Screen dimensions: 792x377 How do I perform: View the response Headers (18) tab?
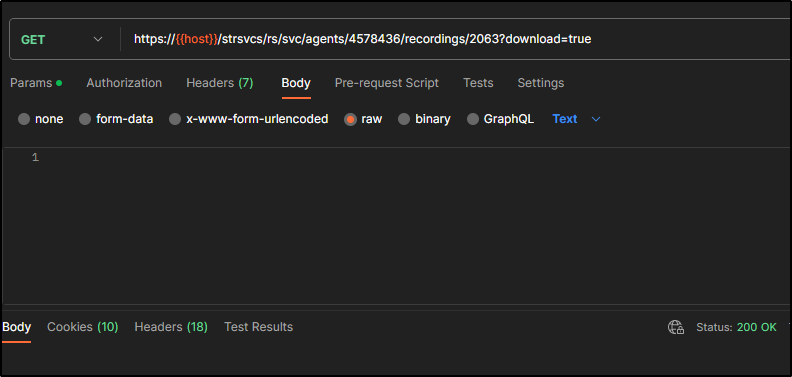[171, 327]
